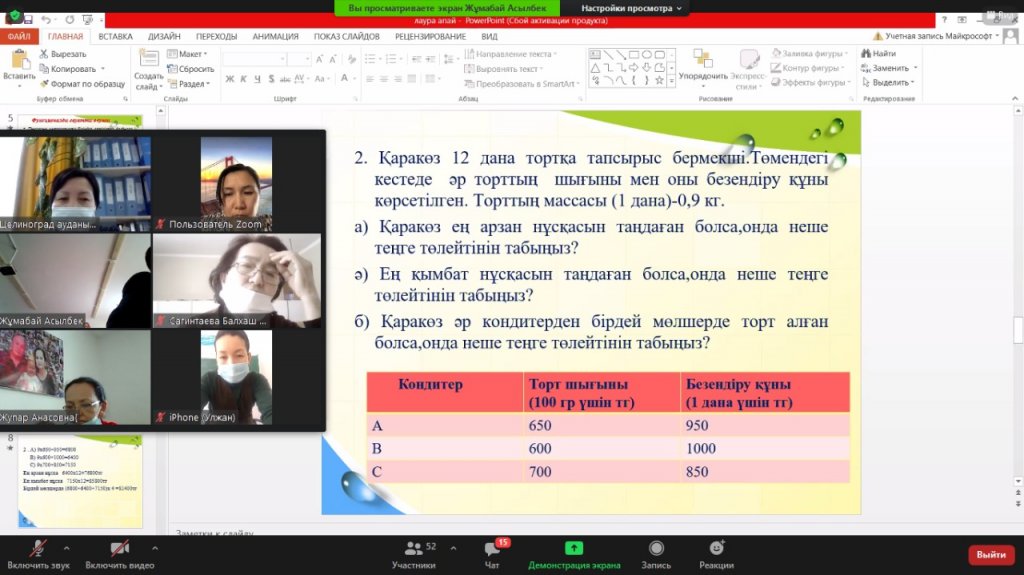
Task: Open the ПОКАЗ СЛАЙДОВ ribbon tab
Action: [346, 36]
